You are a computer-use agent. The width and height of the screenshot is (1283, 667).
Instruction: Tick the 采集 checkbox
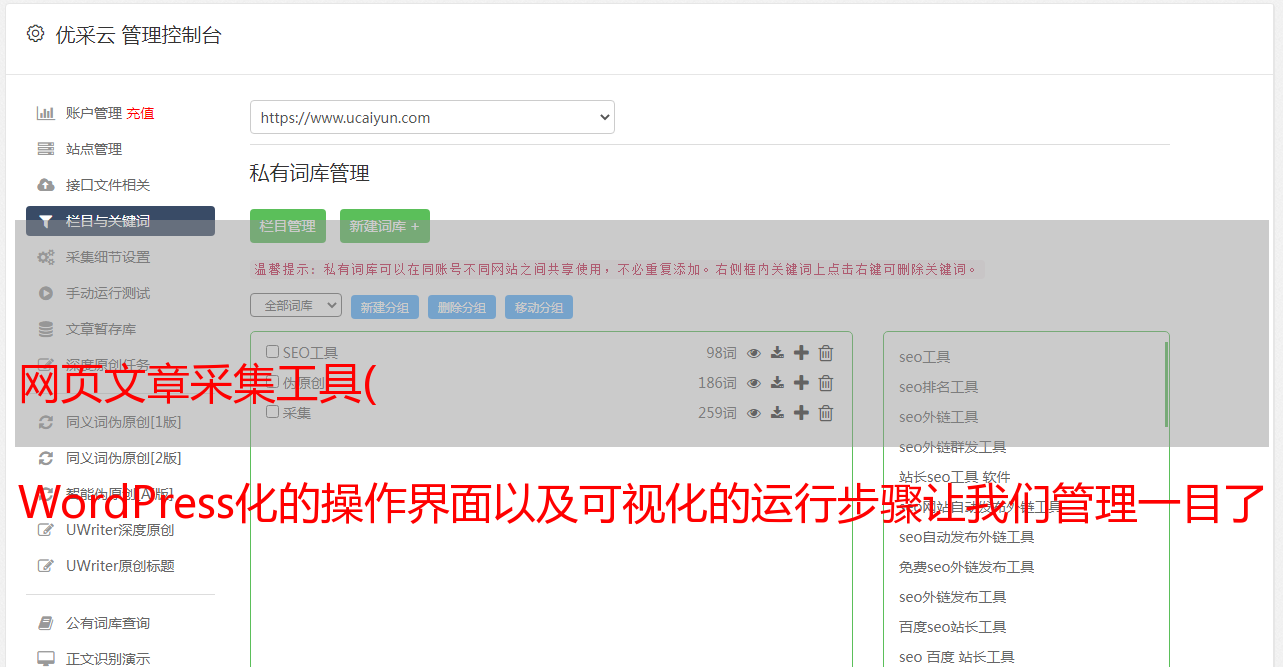273,412
